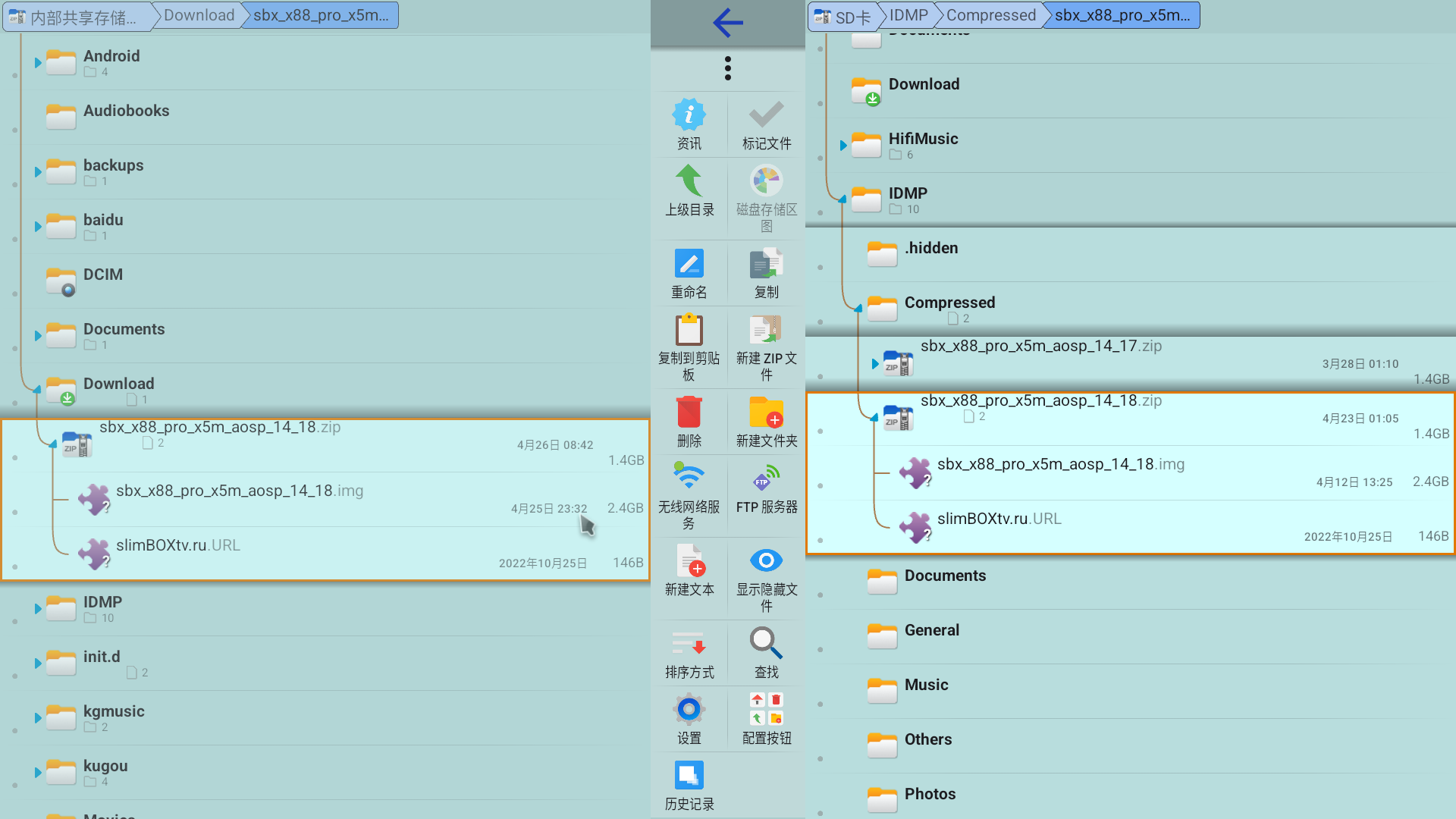The height and width of the screenshot is (819, 1456).
Task: Click the blue back arrow
Action: [x=728, y=23]
